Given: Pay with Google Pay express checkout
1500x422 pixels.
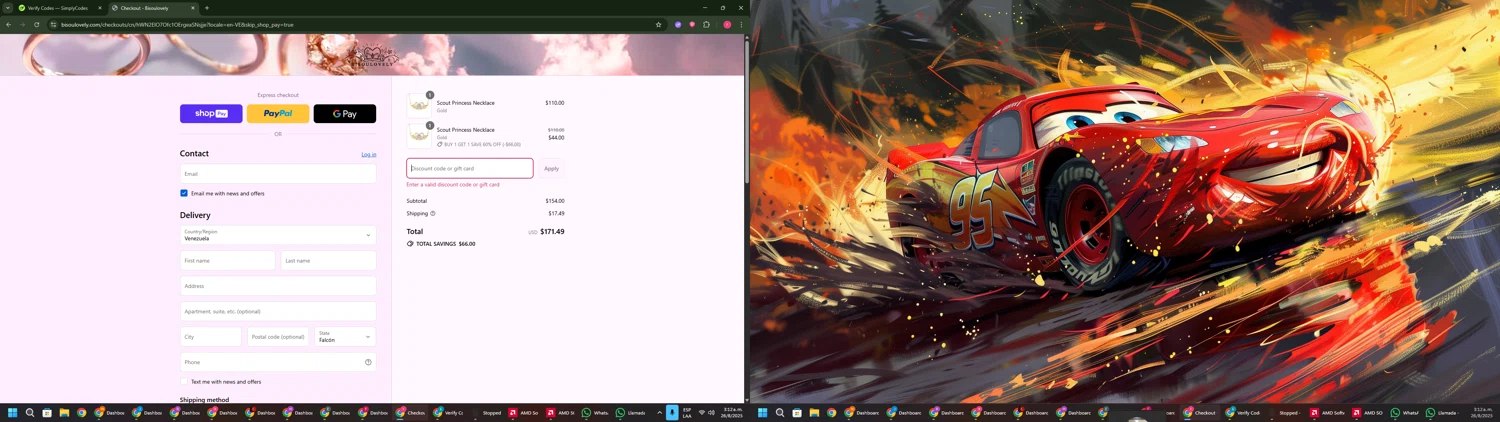Looking at the screenshot, I should (x=345, y=114).
